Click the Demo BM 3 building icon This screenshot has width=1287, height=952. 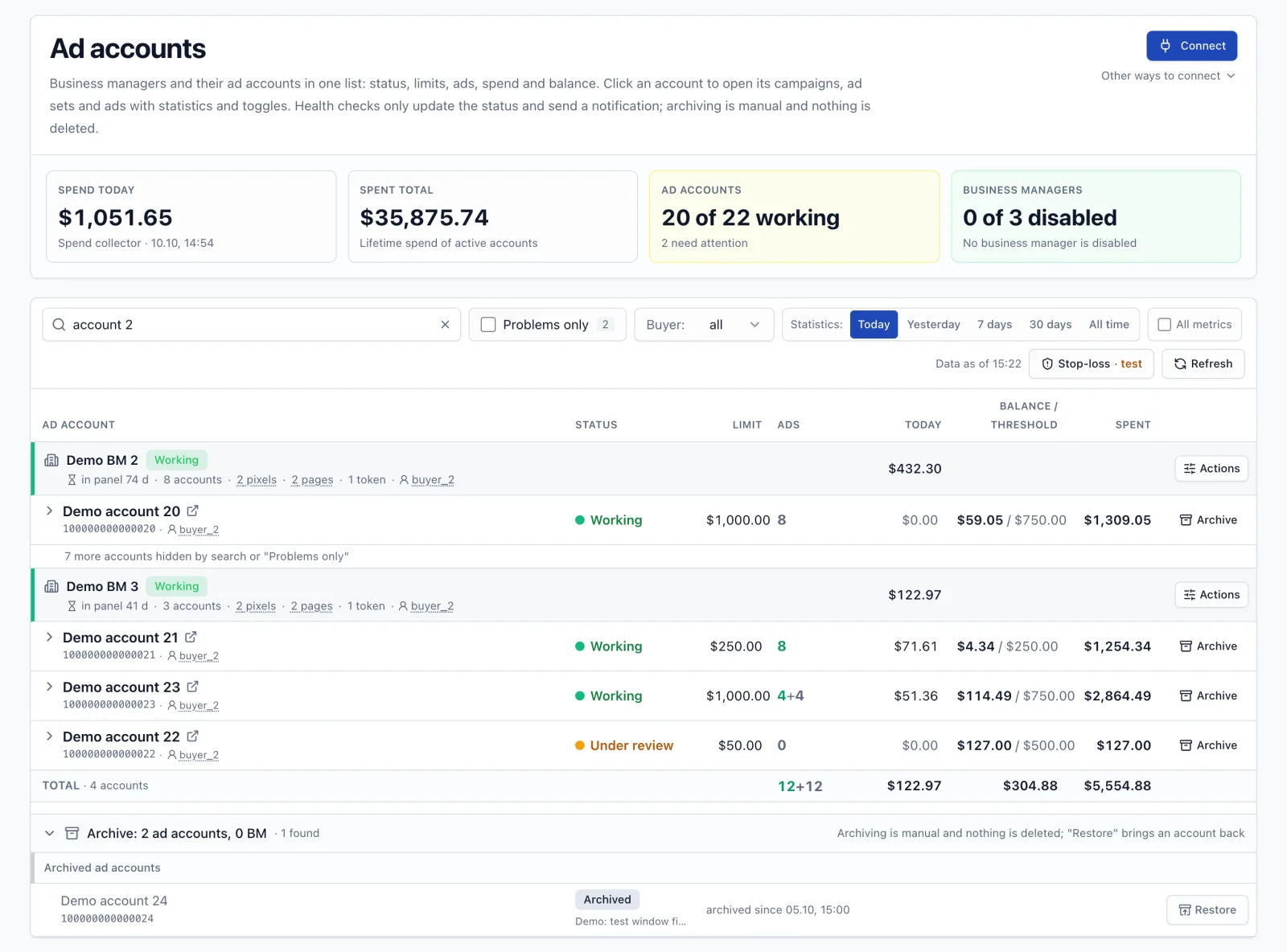click(x=51, y=586)
